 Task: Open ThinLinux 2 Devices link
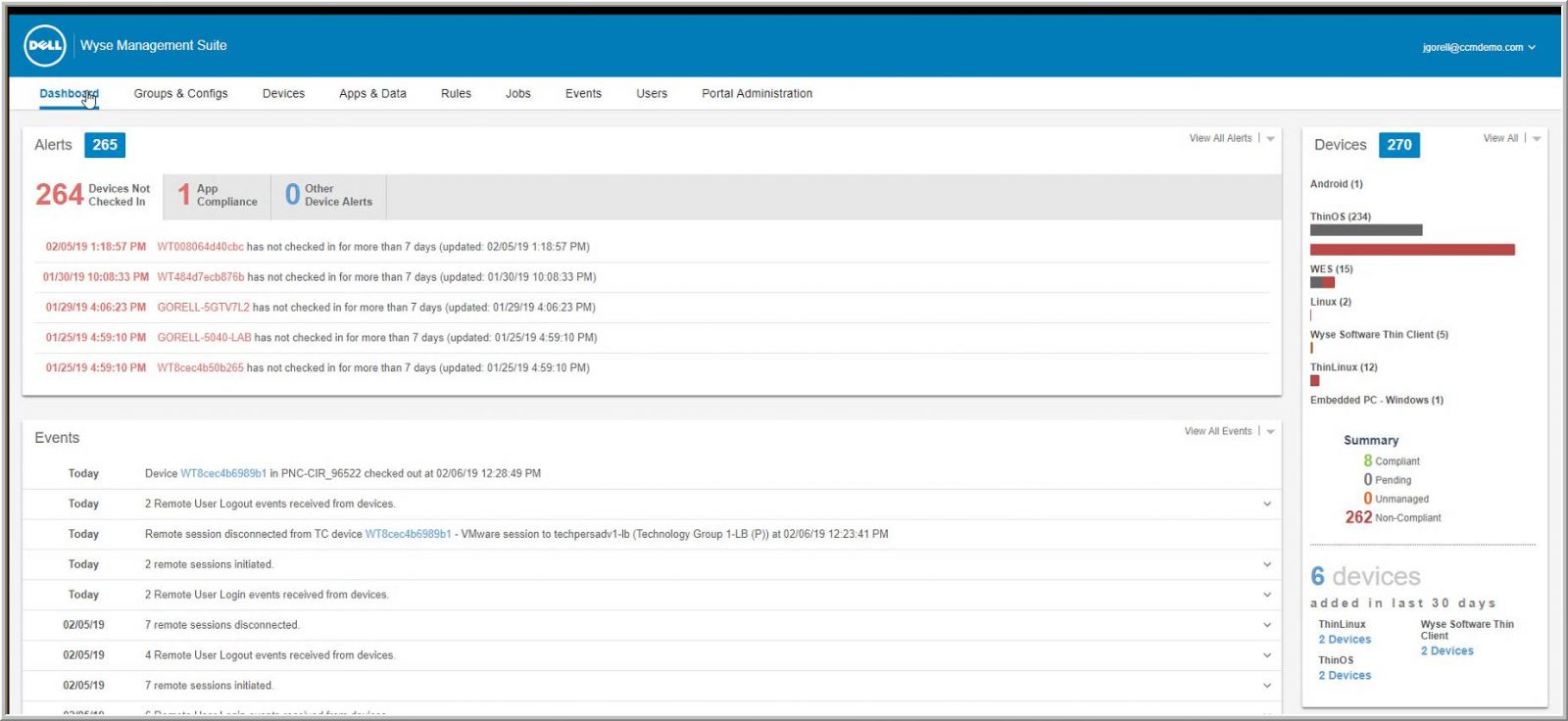coord(1345,640)
